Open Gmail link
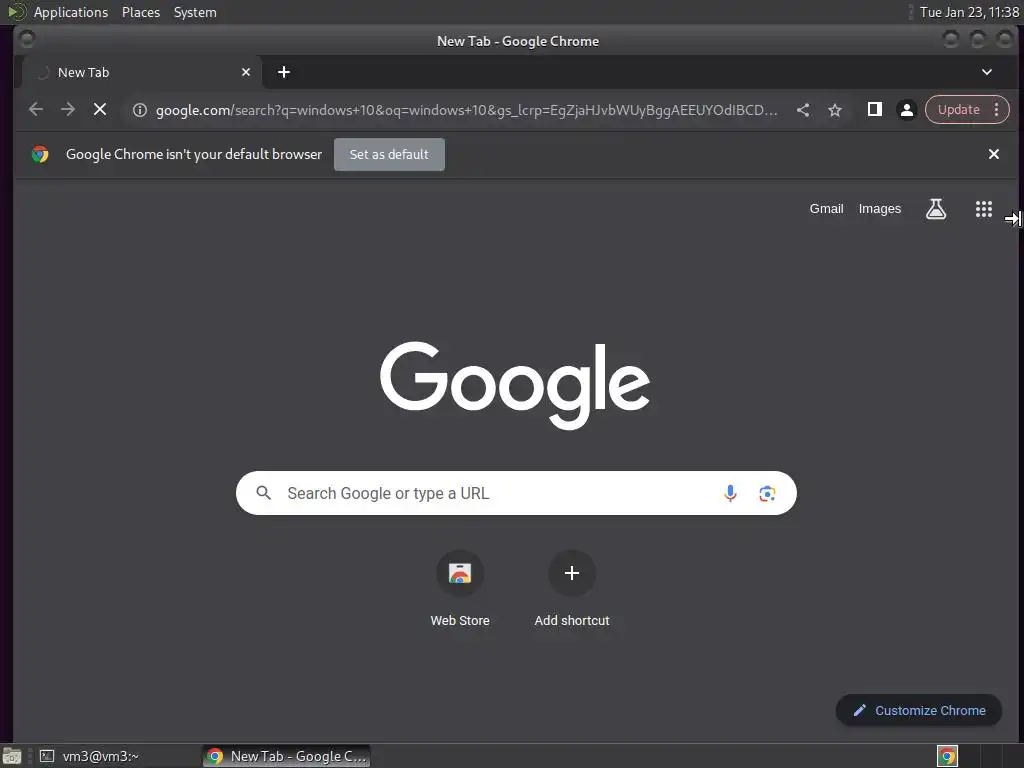1024x768 pixels. point(826,209)
